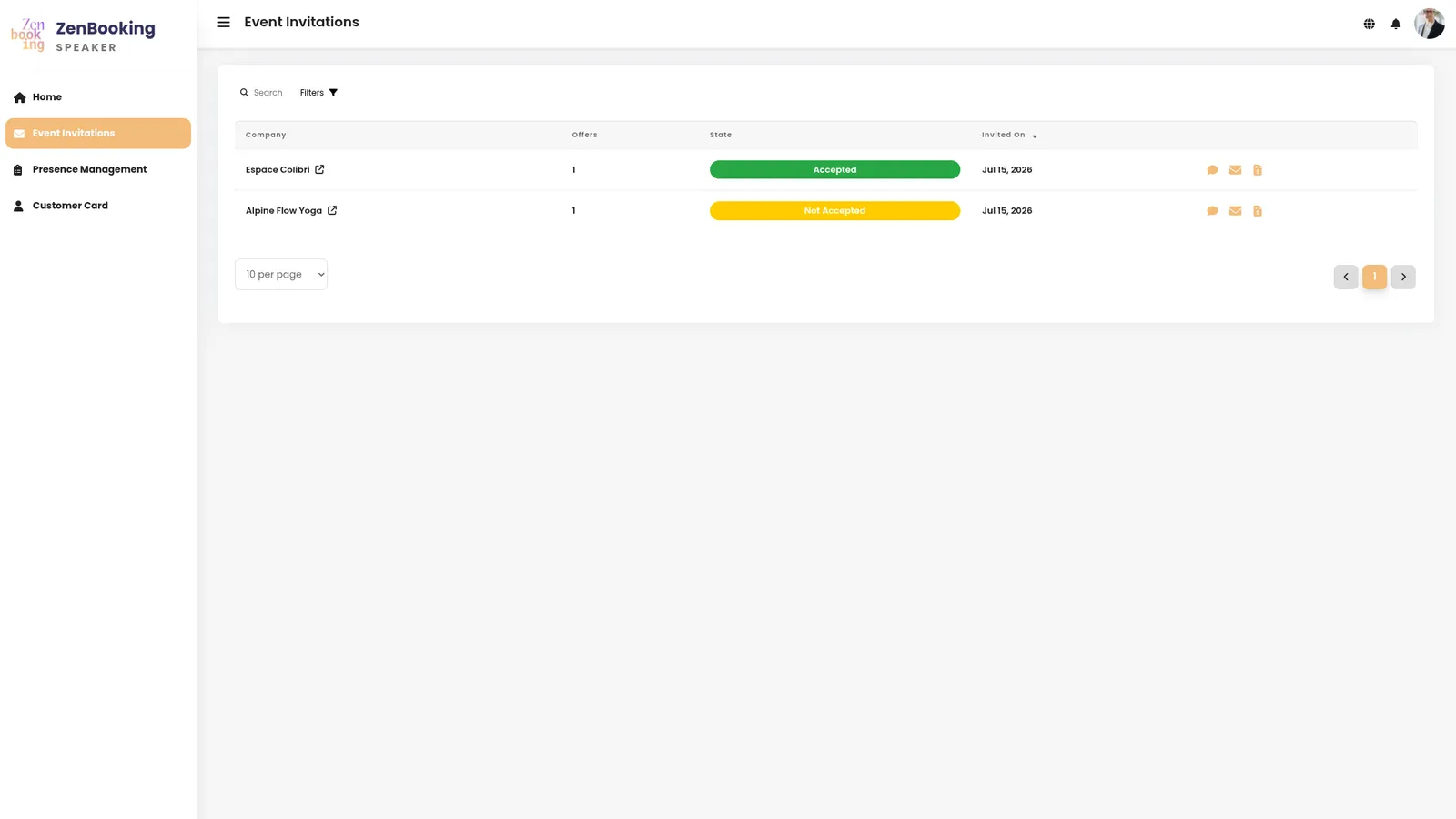
Task: Click the search magnifier icon
Action: [244, 93]
